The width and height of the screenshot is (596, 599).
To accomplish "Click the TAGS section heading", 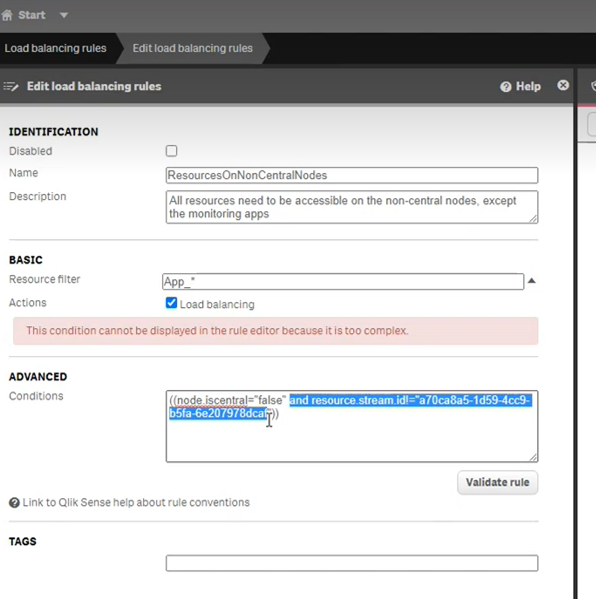I will tap(23, 541).
